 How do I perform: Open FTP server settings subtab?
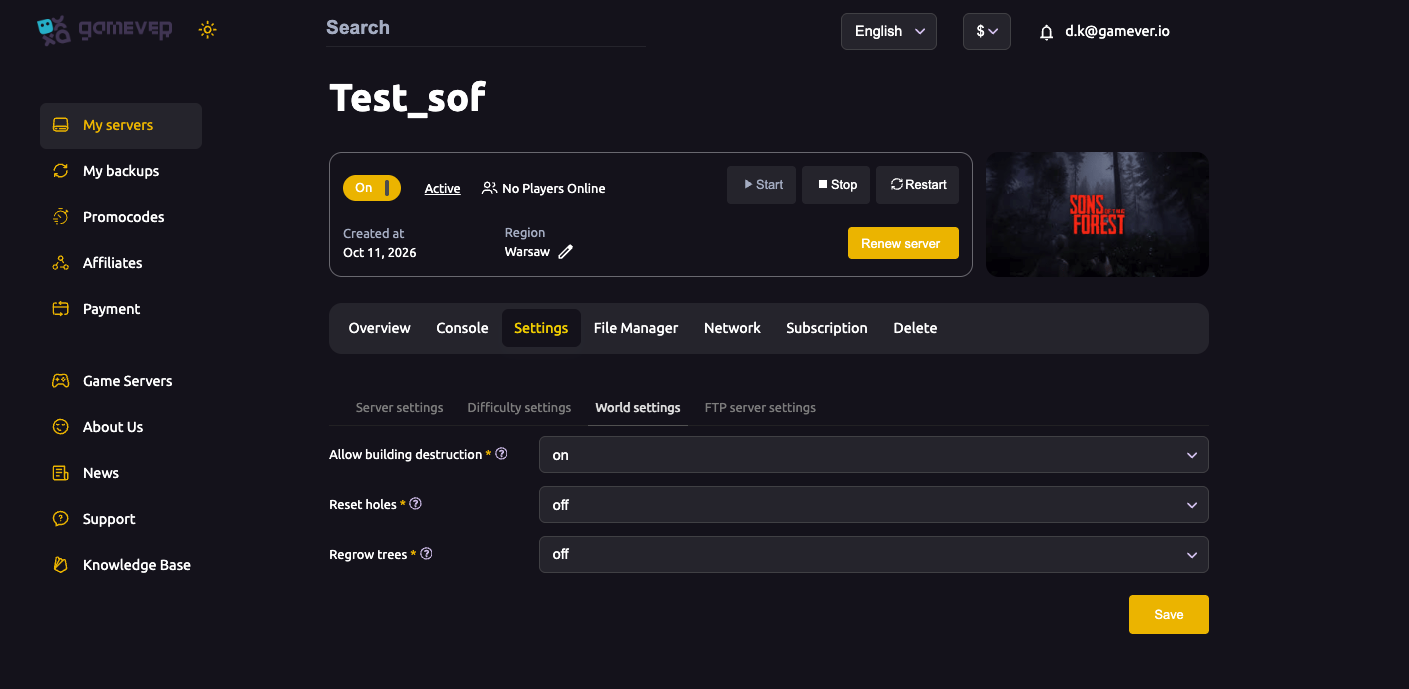tap(760, 408)
